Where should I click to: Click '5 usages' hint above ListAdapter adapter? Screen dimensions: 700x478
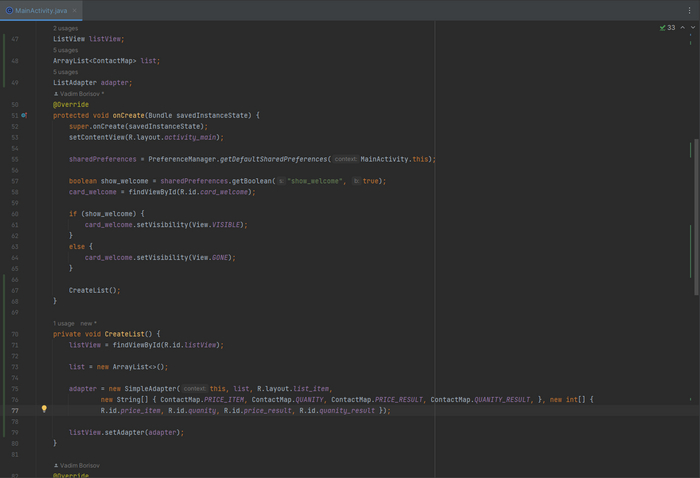point(66,72)
